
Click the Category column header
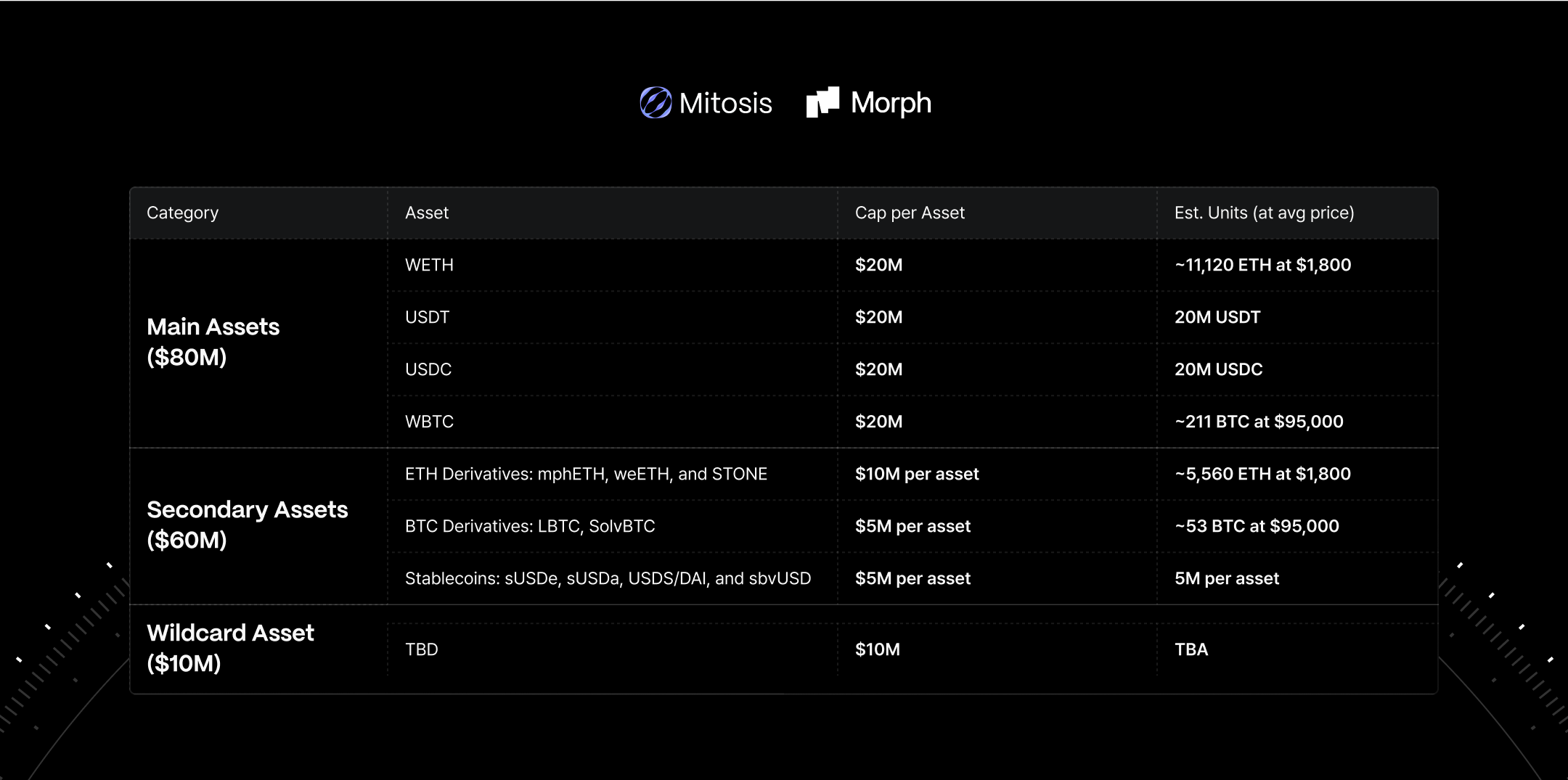pos(182,213)
